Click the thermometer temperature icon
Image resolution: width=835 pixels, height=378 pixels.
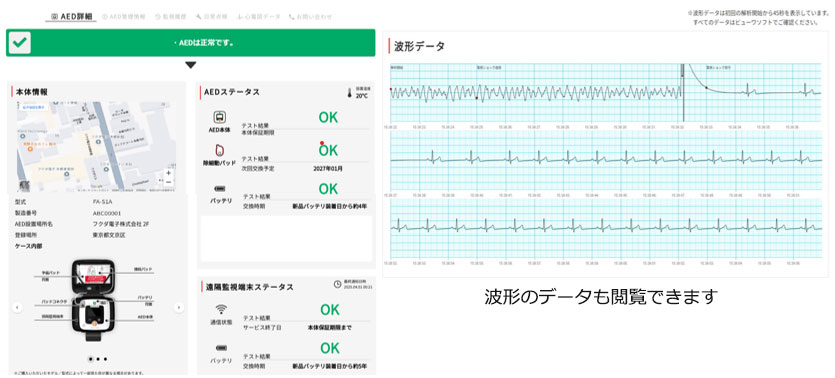click(349, 93)
